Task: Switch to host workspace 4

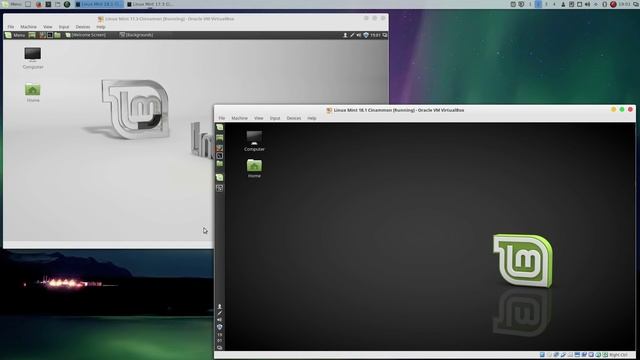Action: pos(554,4)
